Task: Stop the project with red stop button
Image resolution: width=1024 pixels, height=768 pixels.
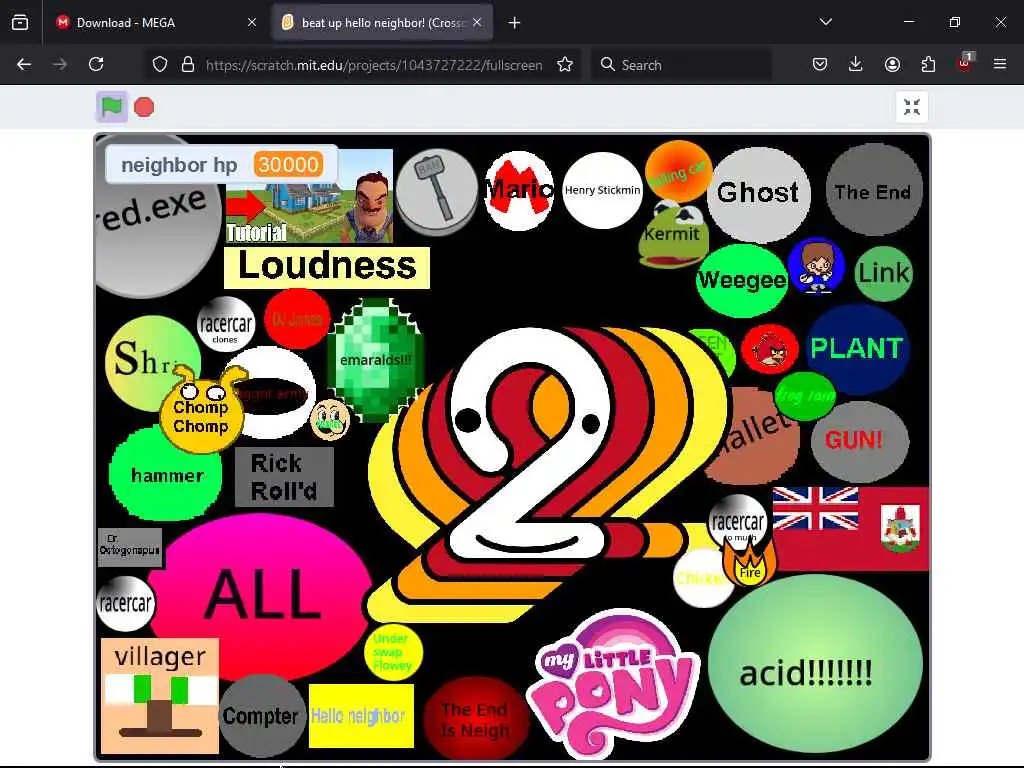Action: click(x=144, y=107)
